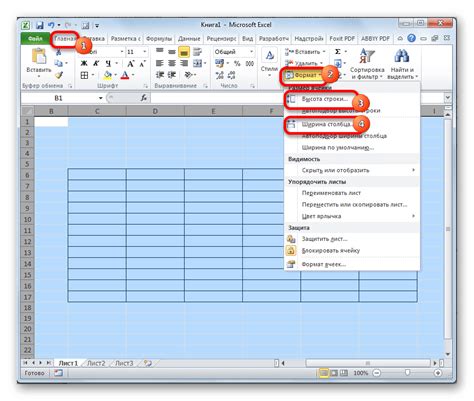This screenshot has width=474, height=401.
Task: Click Формат ячеек in the menu
Action: click(324, 264)
